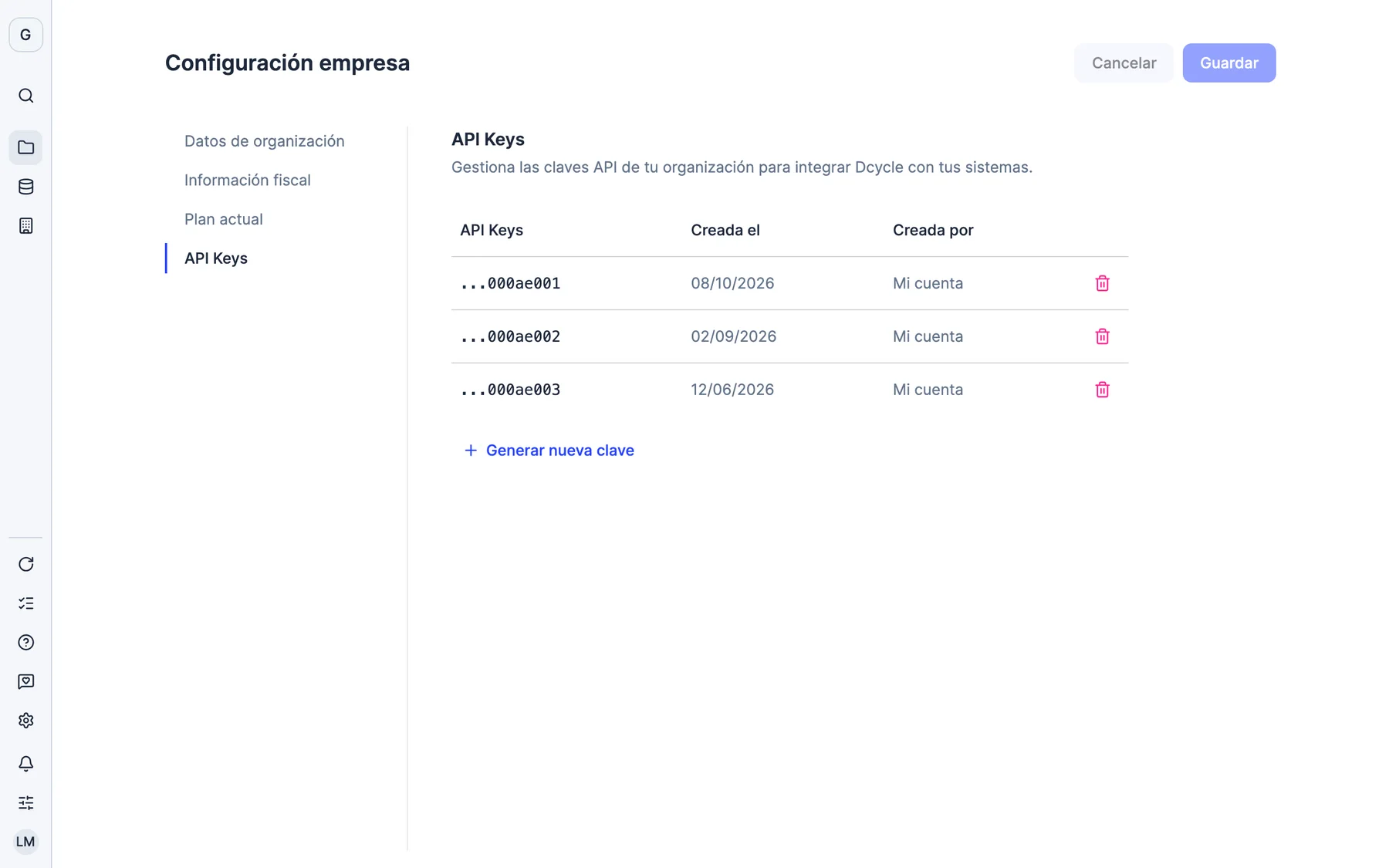Open the database icon in sidebar
Screen dimensions: 1389x868
tap(25, 187)
